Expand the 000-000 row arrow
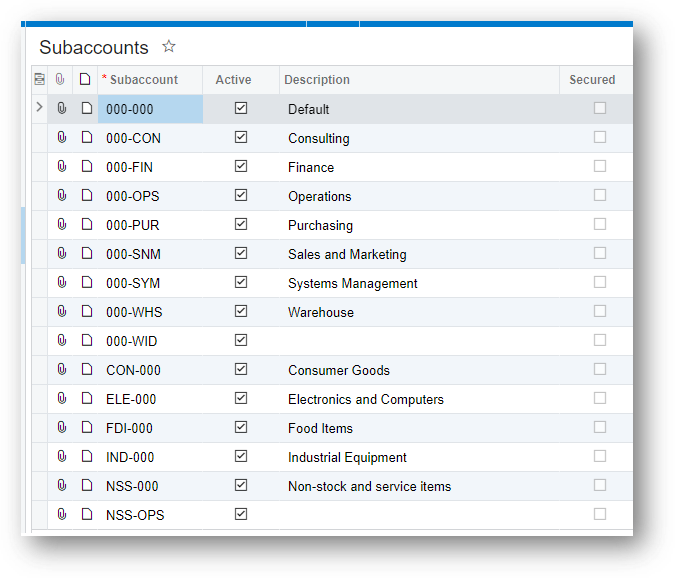This screenshot has height=578, width=675. (x=39, y=107)
